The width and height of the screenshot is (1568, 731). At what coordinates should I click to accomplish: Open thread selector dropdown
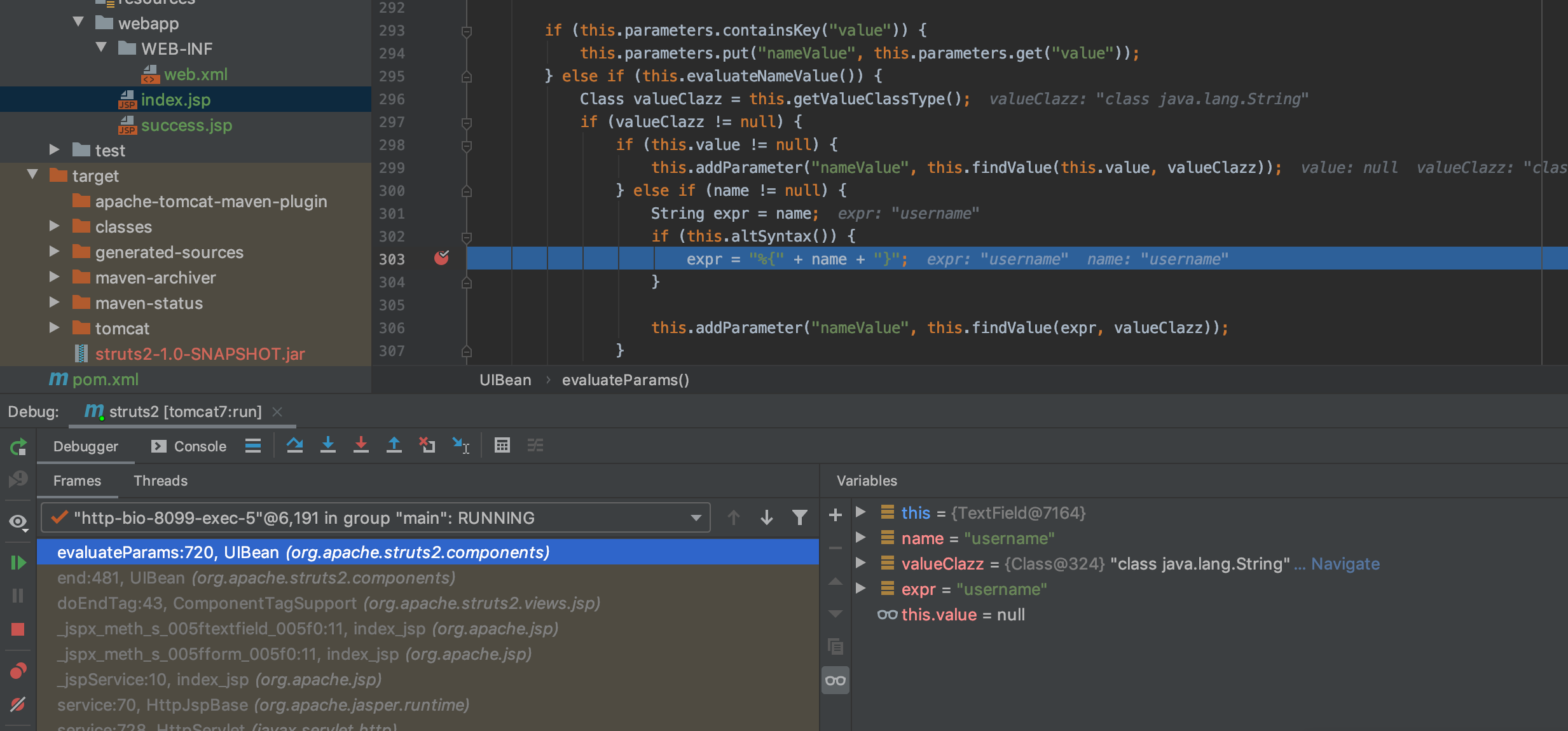tap(696, 518)
